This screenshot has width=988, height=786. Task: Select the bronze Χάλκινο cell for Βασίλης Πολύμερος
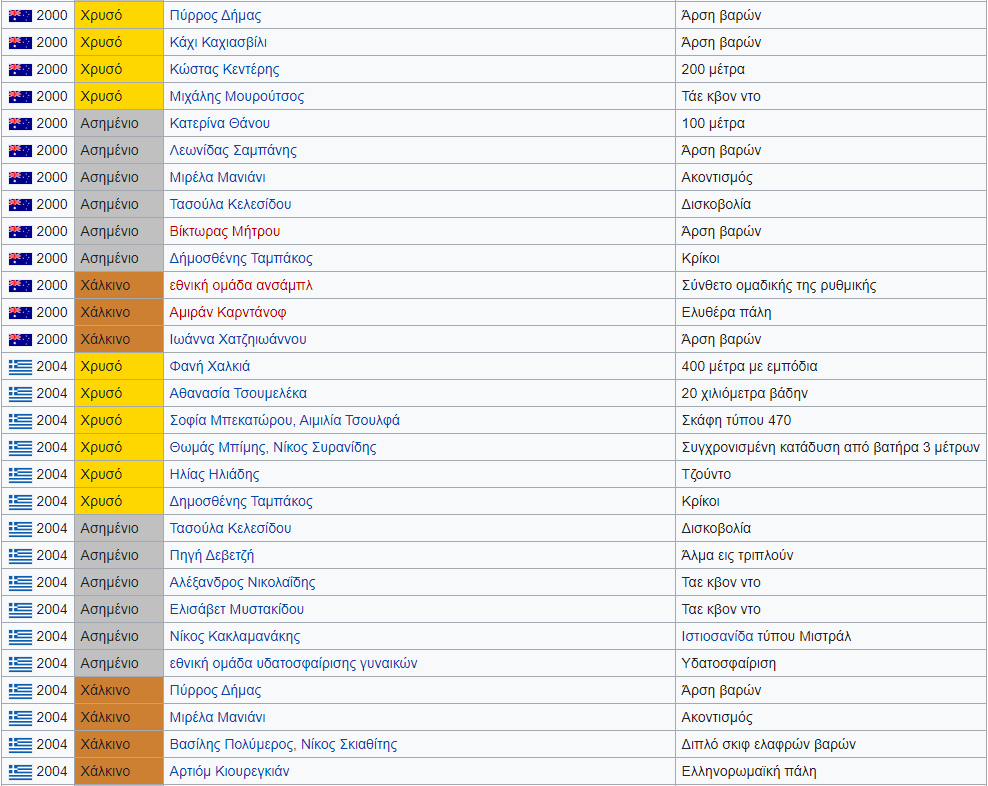[x=118, y=745]
